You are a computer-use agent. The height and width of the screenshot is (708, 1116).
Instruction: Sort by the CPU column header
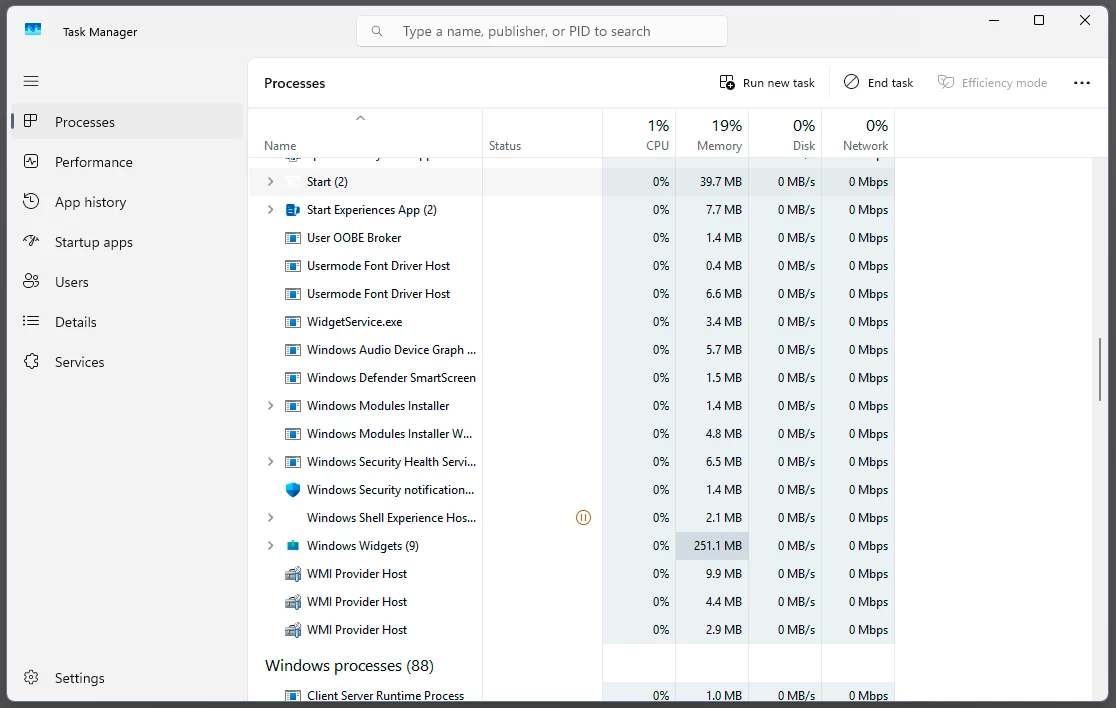click(x=639, y=133)
